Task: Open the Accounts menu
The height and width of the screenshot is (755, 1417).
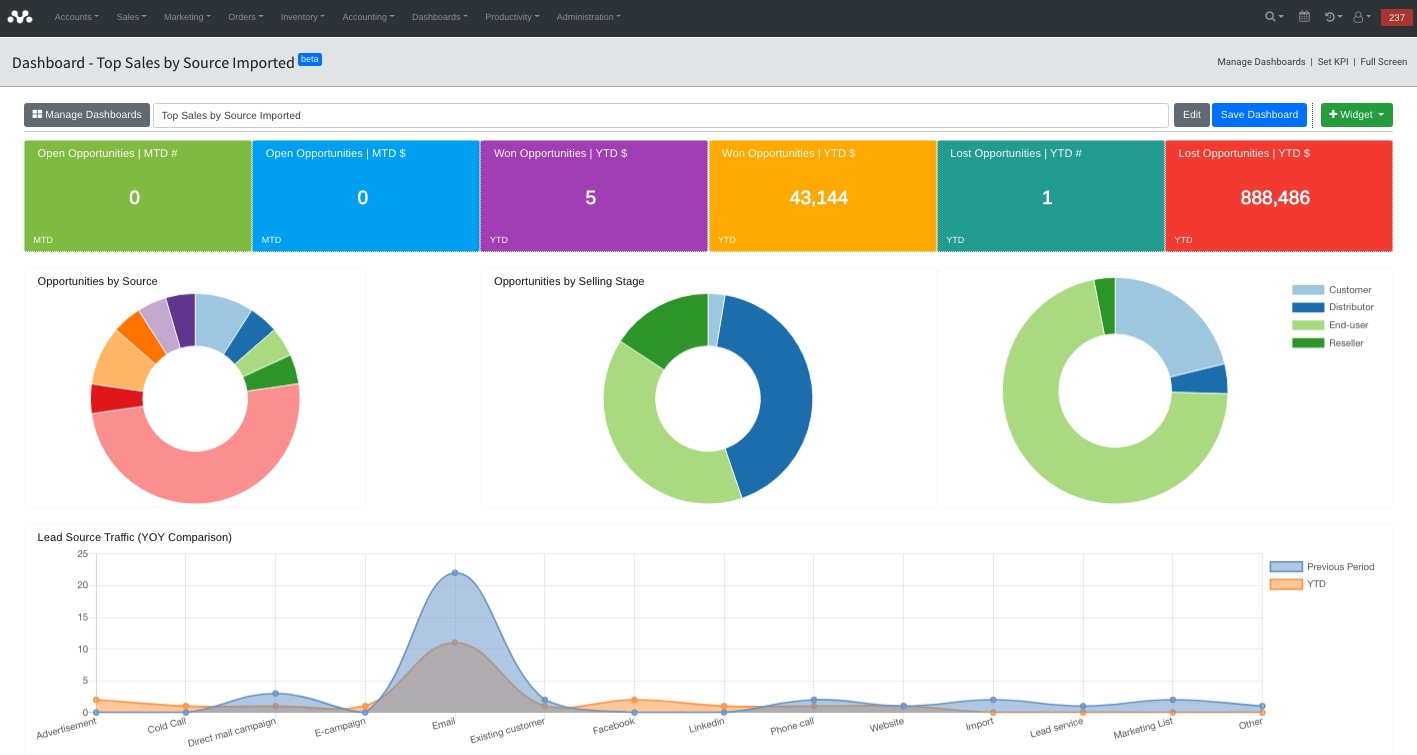Action: click(76, 17)
